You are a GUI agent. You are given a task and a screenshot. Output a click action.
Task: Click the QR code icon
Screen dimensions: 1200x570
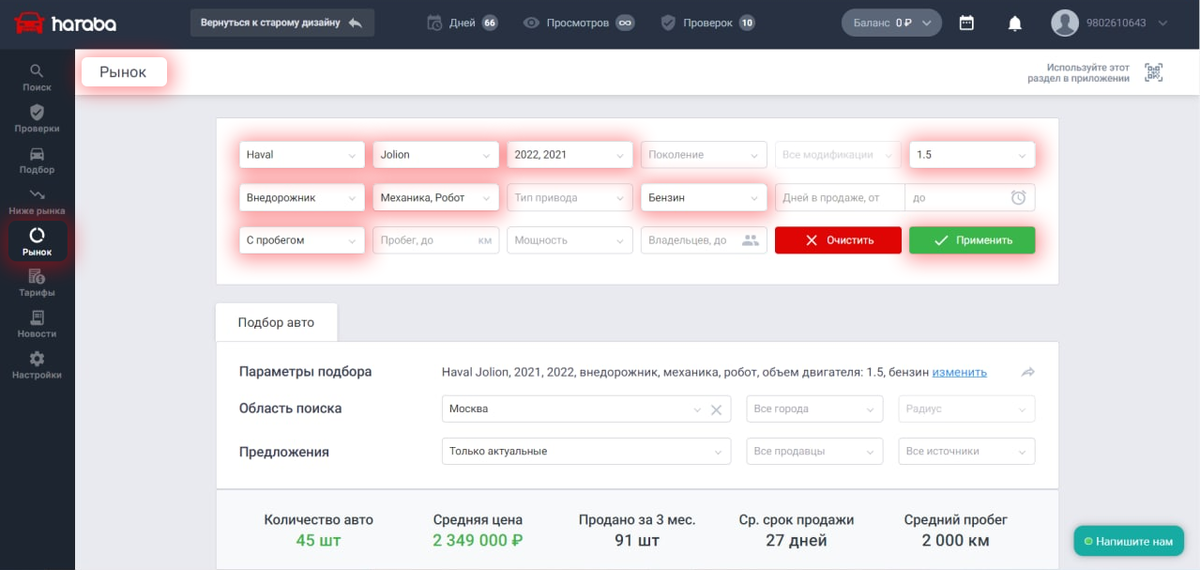coord(1154,72)
